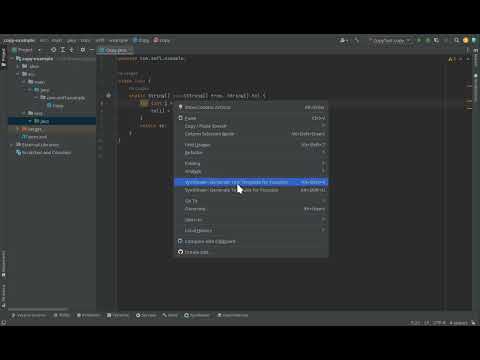Expand the .idea folder arrow
Image resolution: width=480 pixels, height=360 pixels.
pyautogui.click(x=18, y=66)
